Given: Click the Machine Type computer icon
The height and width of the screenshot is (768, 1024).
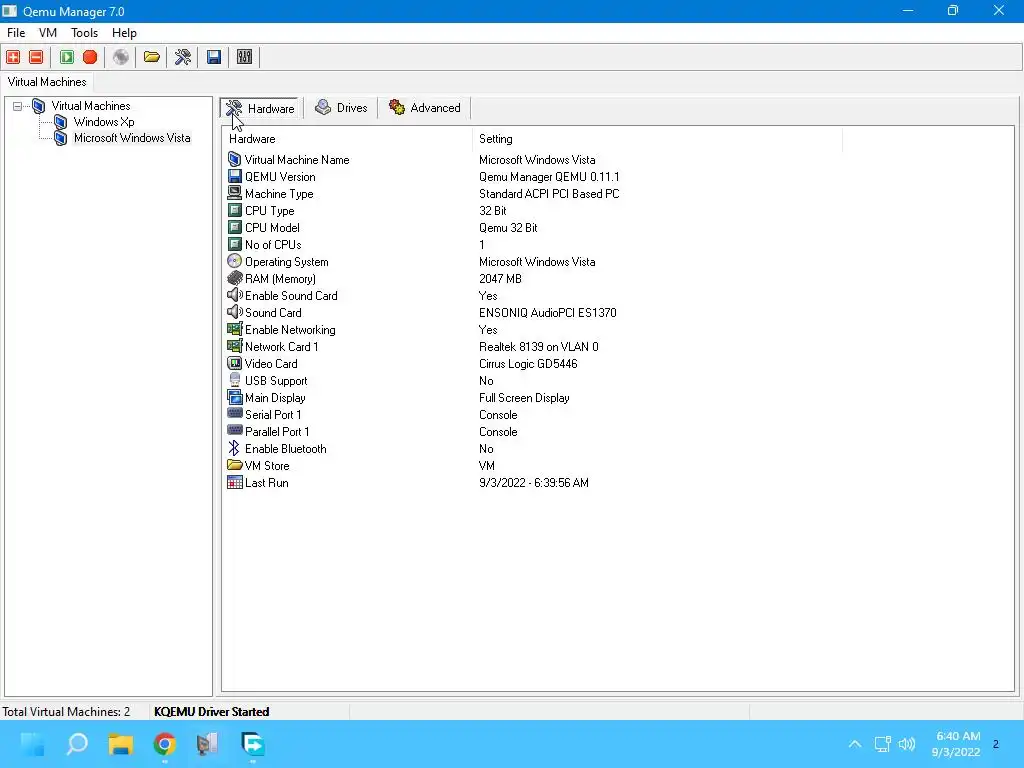Looking at the screenshot, I should point(234,193).
